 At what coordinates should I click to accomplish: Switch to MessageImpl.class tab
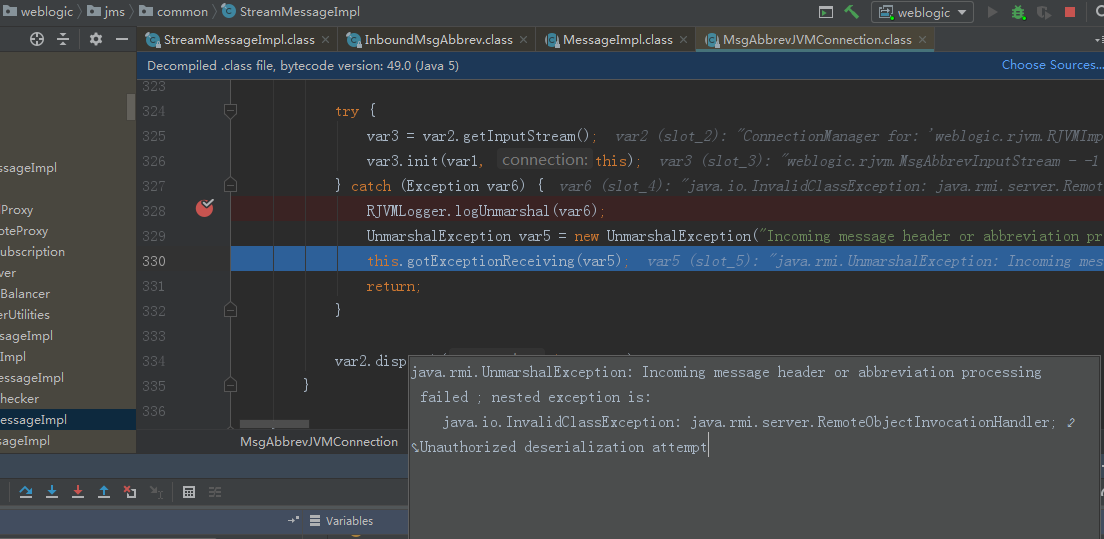616,39
